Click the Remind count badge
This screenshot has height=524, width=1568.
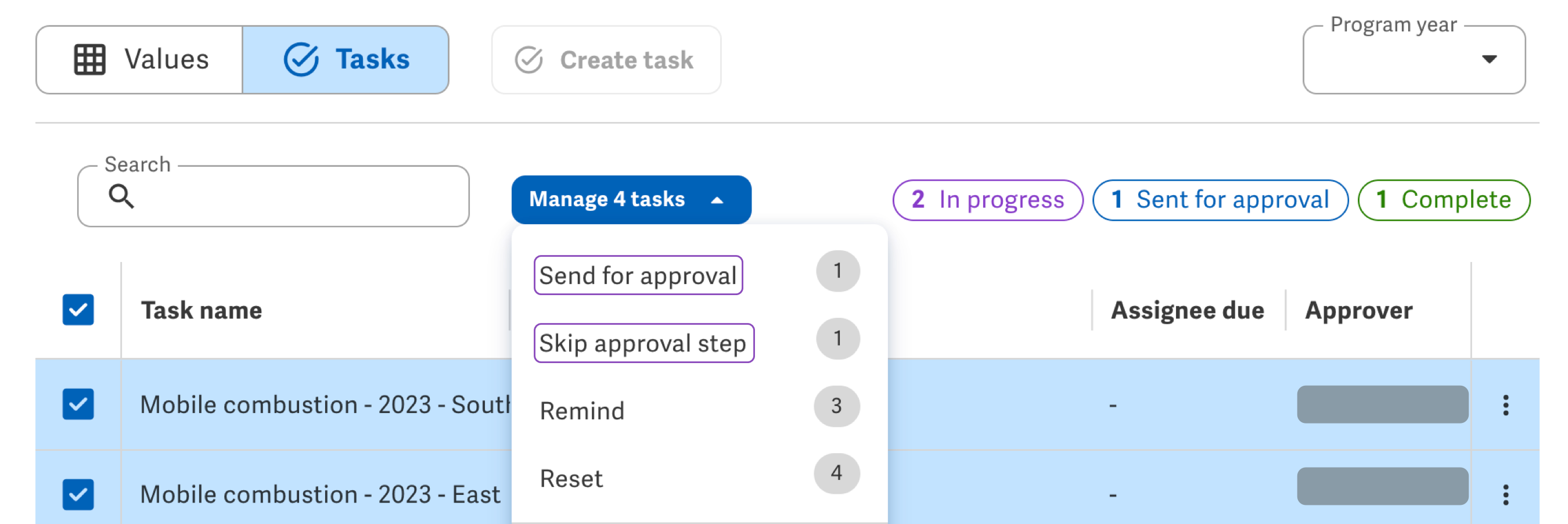click(x=836, y=406)
